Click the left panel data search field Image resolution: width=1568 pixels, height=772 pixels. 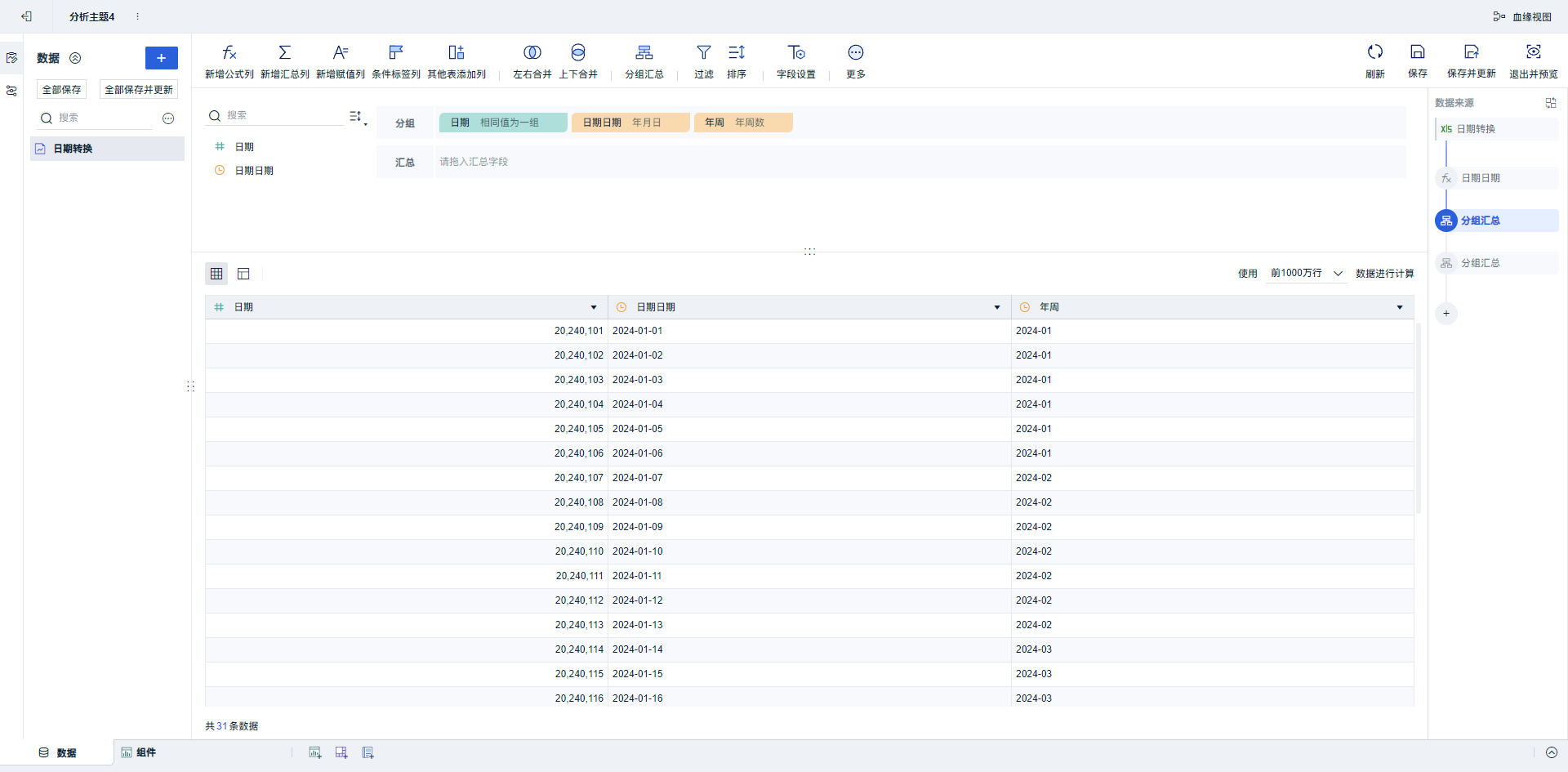[96, 118]
